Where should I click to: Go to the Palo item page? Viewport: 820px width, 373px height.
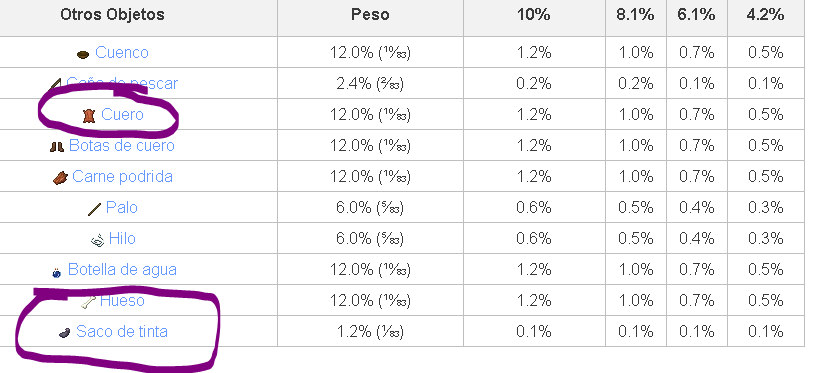coord(121,207)
